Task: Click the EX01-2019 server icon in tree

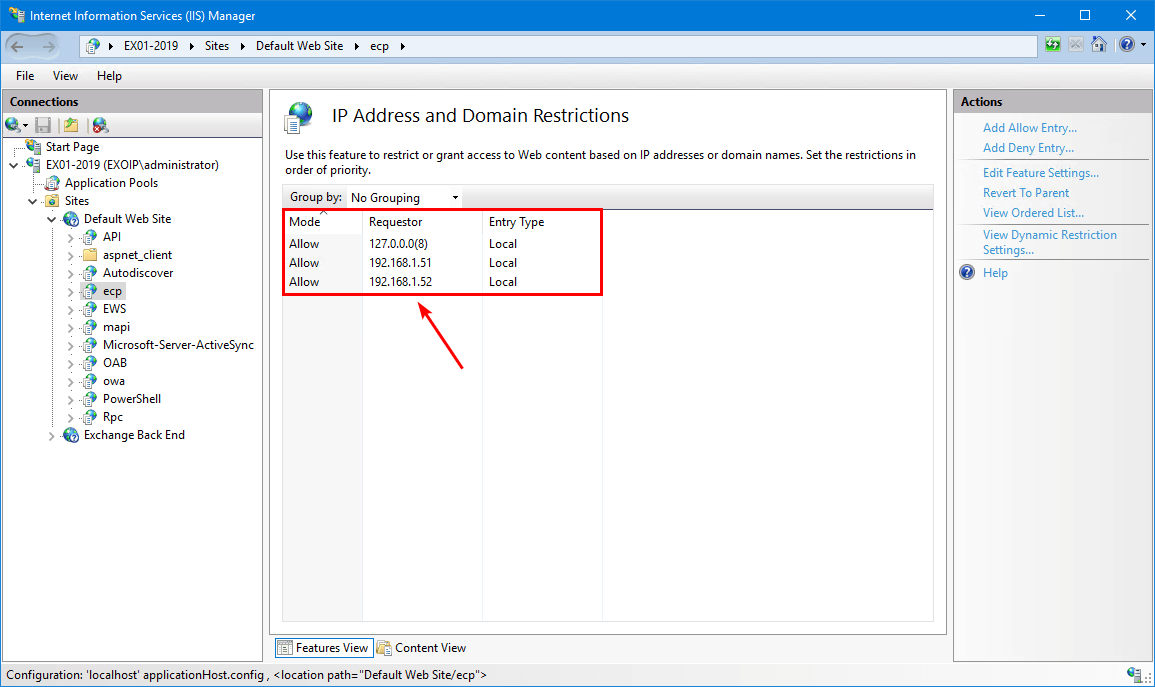Action: (33, 165)
